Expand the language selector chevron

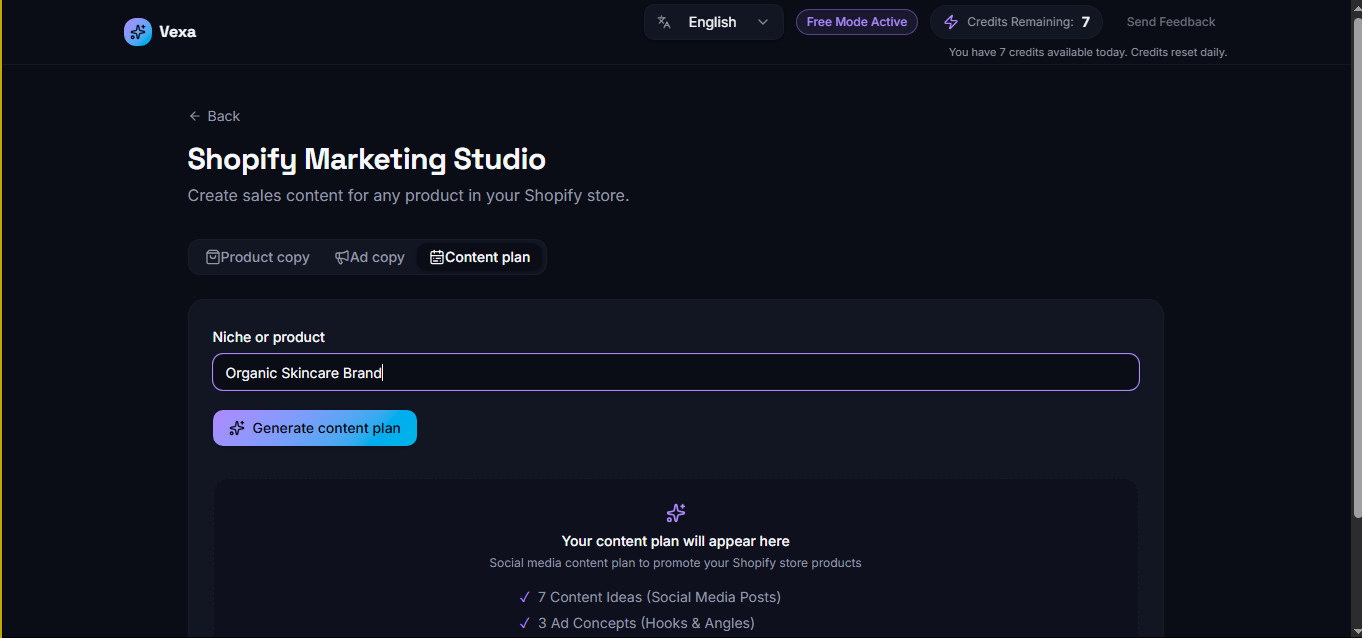pyautogui.click(x=763, y=22)
